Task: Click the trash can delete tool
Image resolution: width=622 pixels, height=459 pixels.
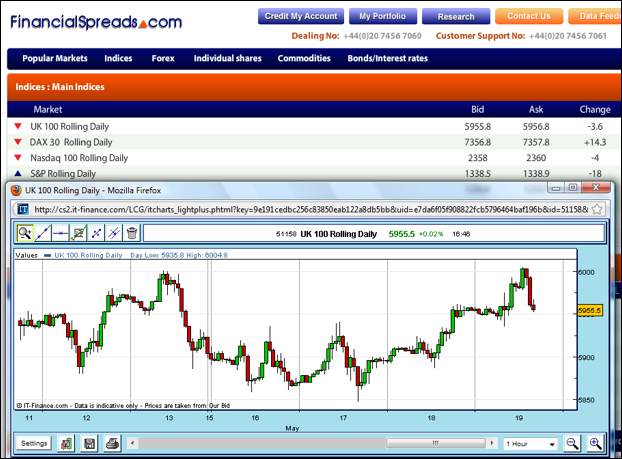Action: click(132, 233)
